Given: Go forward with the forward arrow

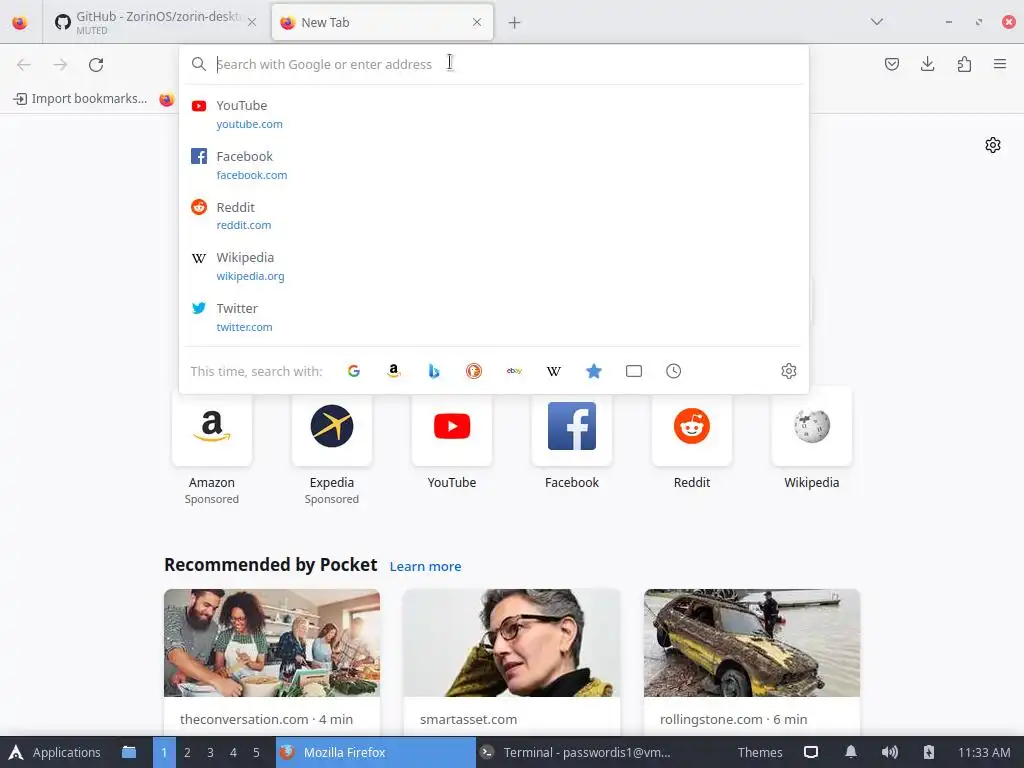Looking at the screenshot, I should click(60, 65).
